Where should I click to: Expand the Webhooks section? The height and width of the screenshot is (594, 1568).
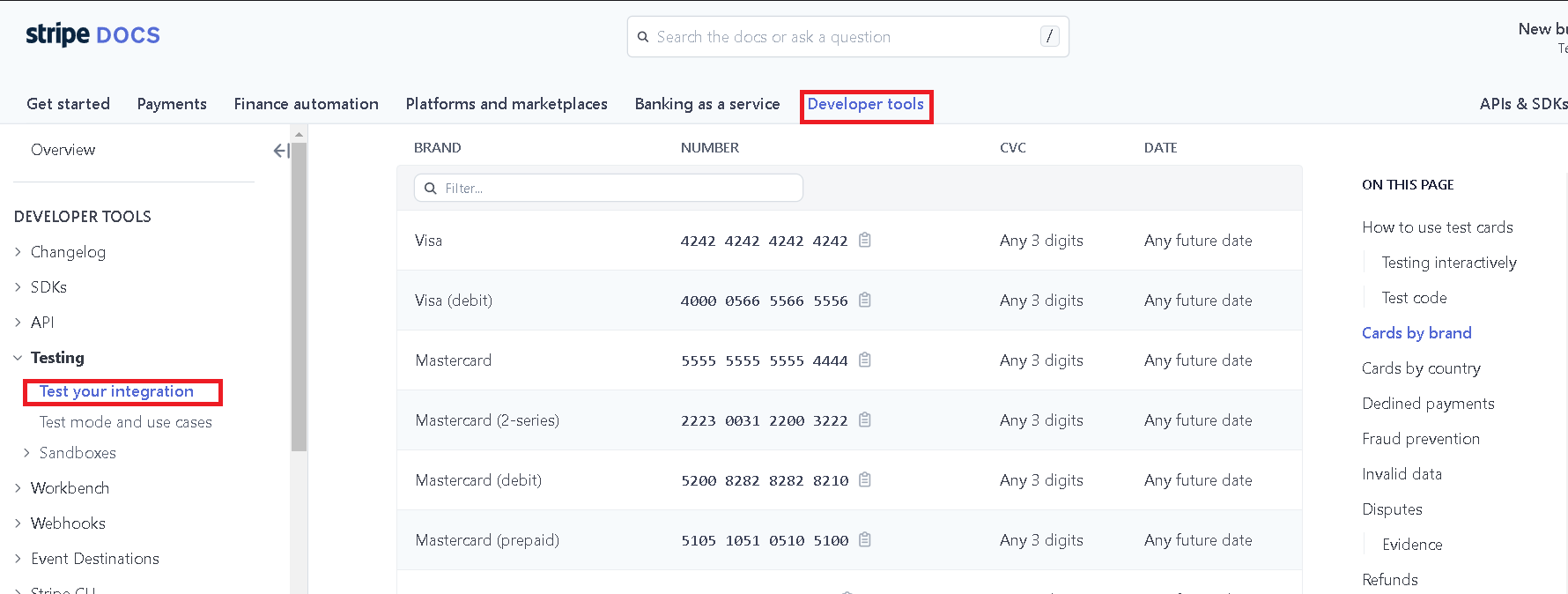18,523
